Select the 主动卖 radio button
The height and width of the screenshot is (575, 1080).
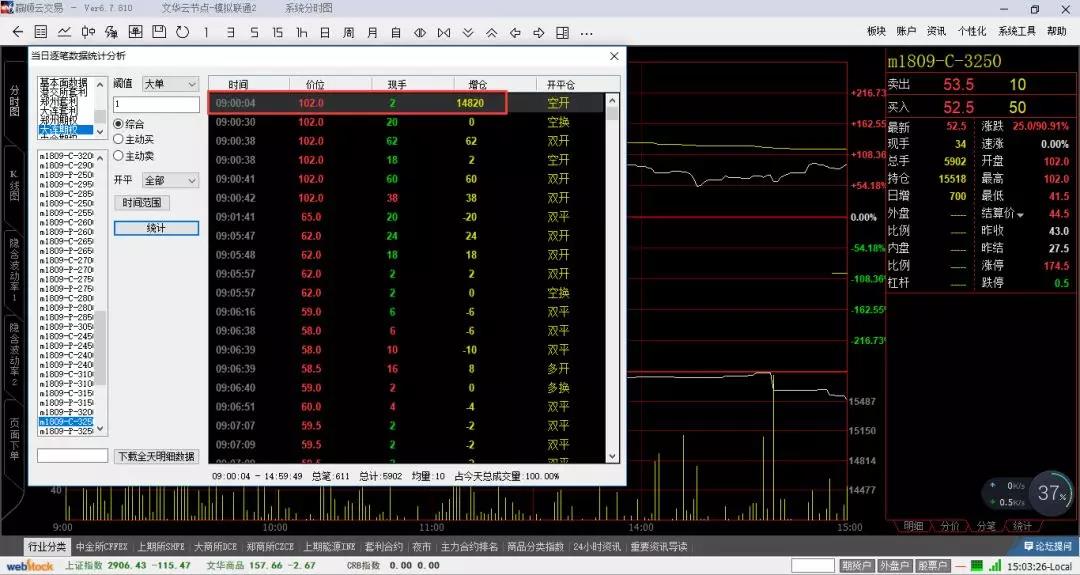pyautogui.click(x=119, y=156)
